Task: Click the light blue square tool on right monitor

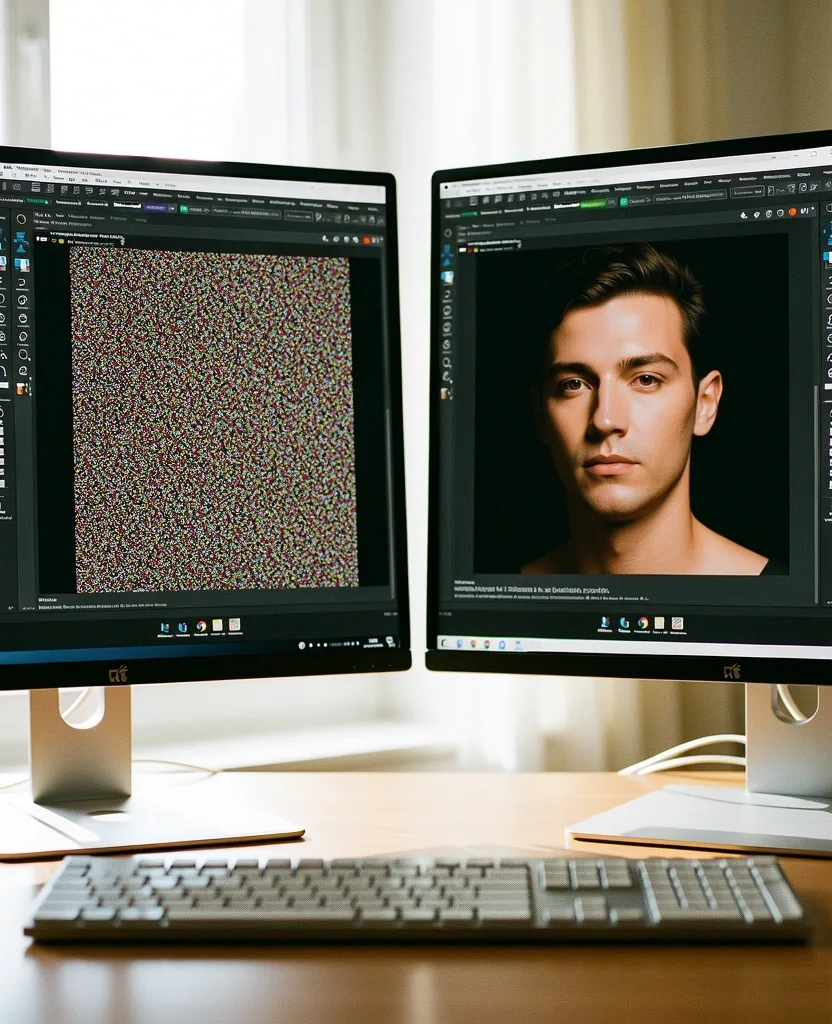Action: (448, 277)
